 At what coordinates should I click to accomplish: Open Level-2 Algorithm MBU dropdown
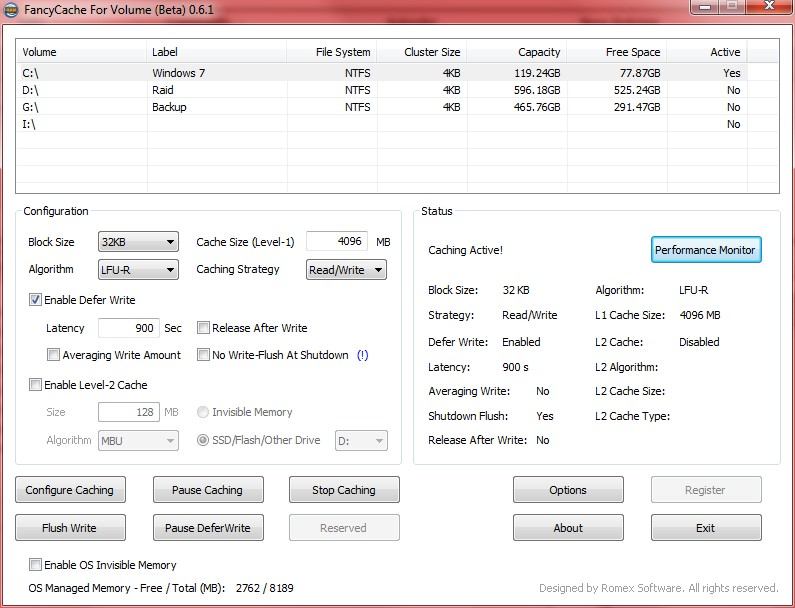point(138,441)
